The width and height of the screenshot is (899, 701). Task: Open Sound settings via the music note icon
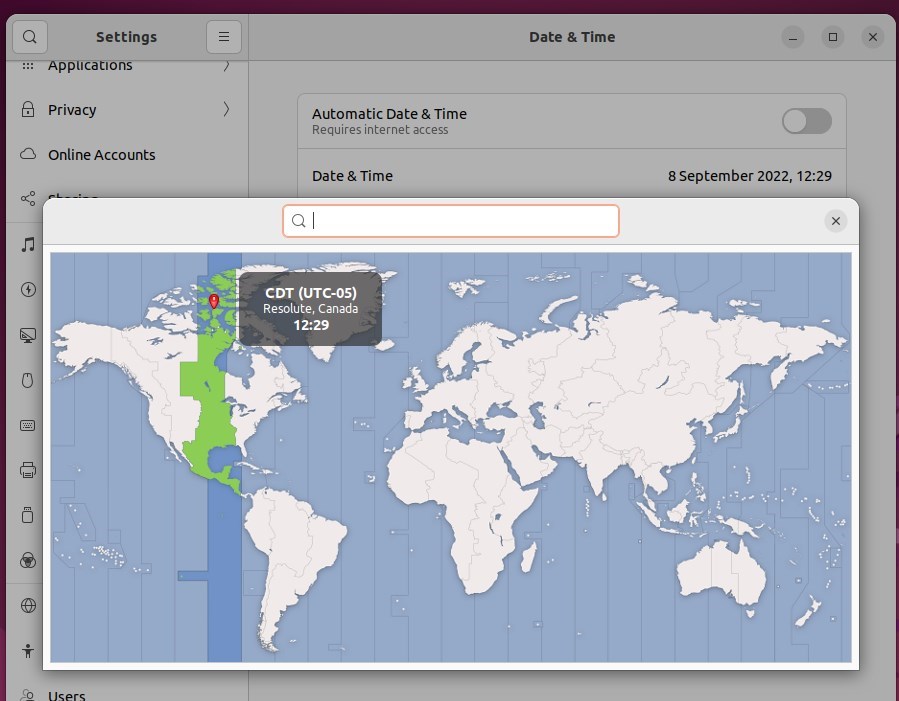[27, 243]
